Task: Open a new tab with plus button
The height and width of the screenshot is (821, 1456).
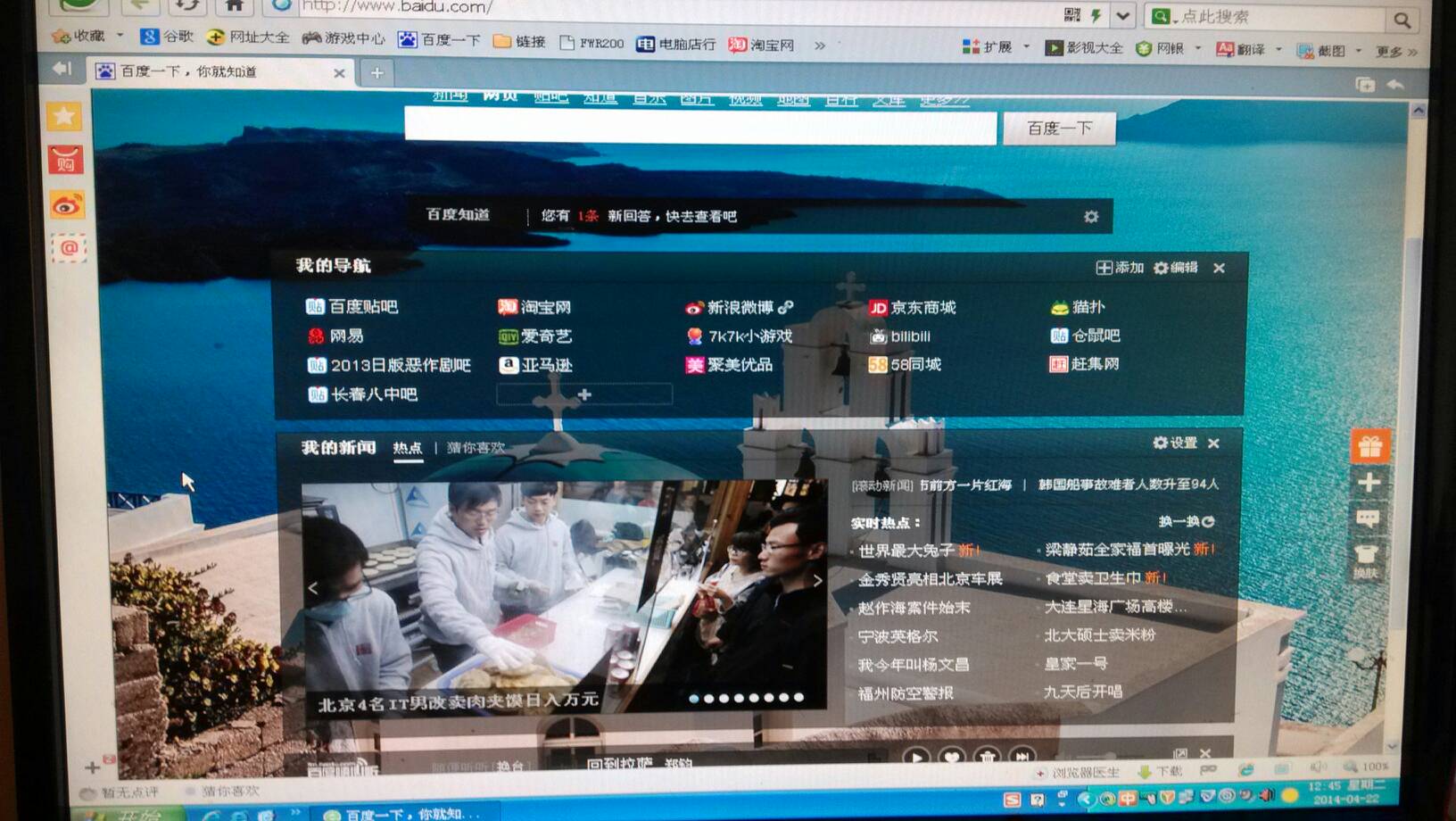Action: coord(376,73)
